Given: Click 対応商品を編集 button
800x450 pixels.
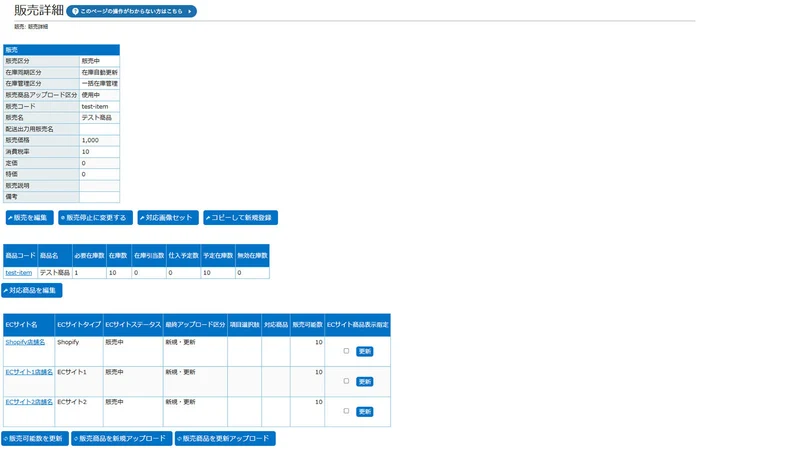Looking at the screenshot, I should pos(32,291).
